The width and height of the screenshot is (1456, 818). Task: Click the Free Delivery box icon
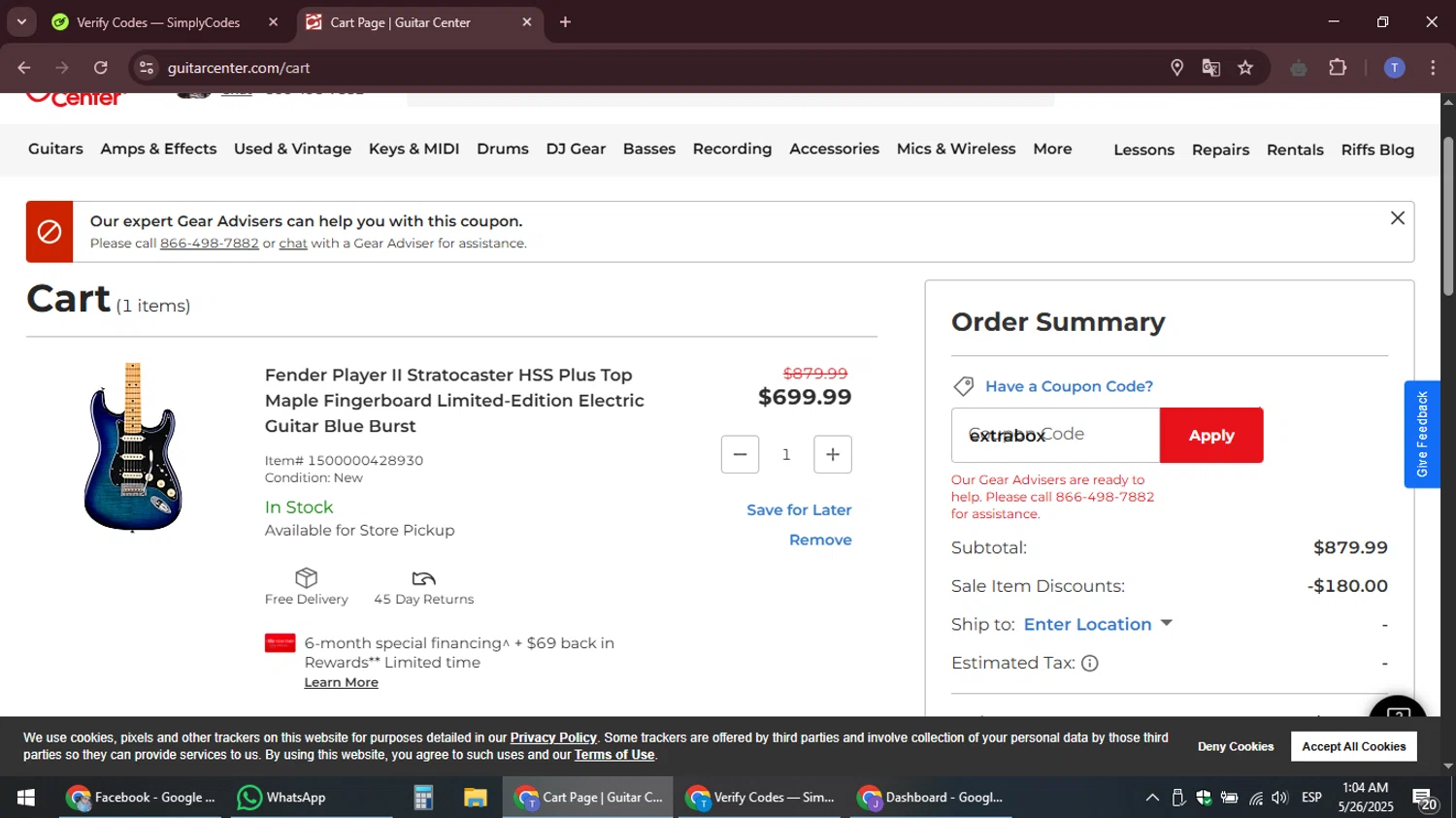pyautogui.click(x=307, y=578)
